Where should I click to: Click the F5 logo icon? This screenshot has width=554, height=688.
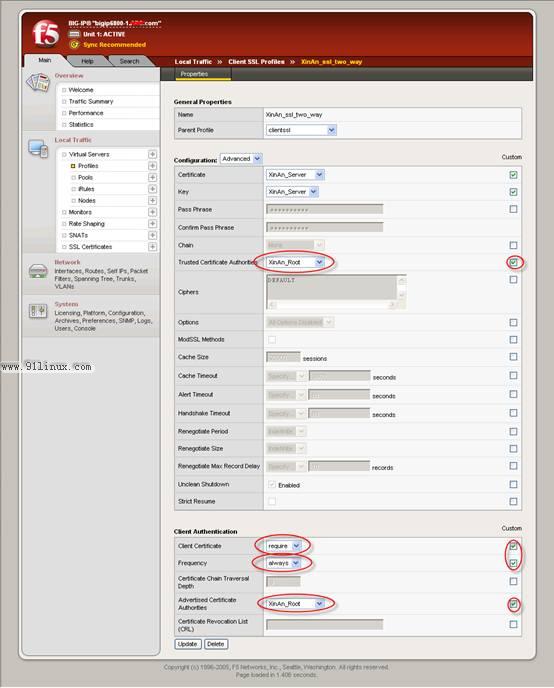[x=46, y=34]
